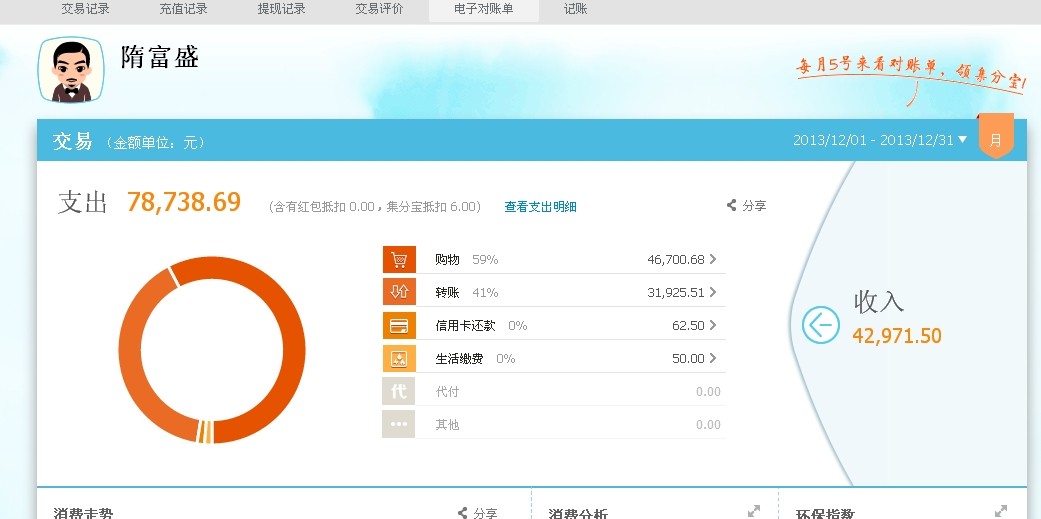This screenshot has width=1041, height=519.
Task: Open the 提现记录 tab
Action: pyautogui.click(x=281, y=9)
